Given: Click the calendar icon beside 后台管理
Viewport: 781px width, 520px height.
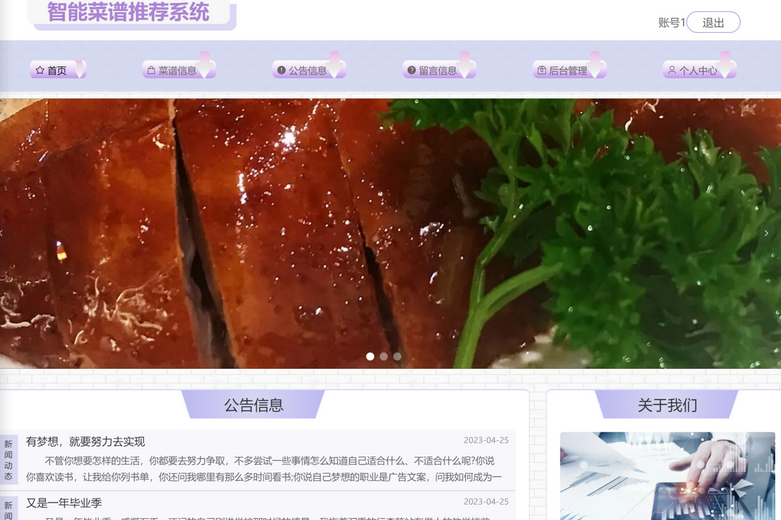Looking at the screenshot, I should (x=542, y=70).
